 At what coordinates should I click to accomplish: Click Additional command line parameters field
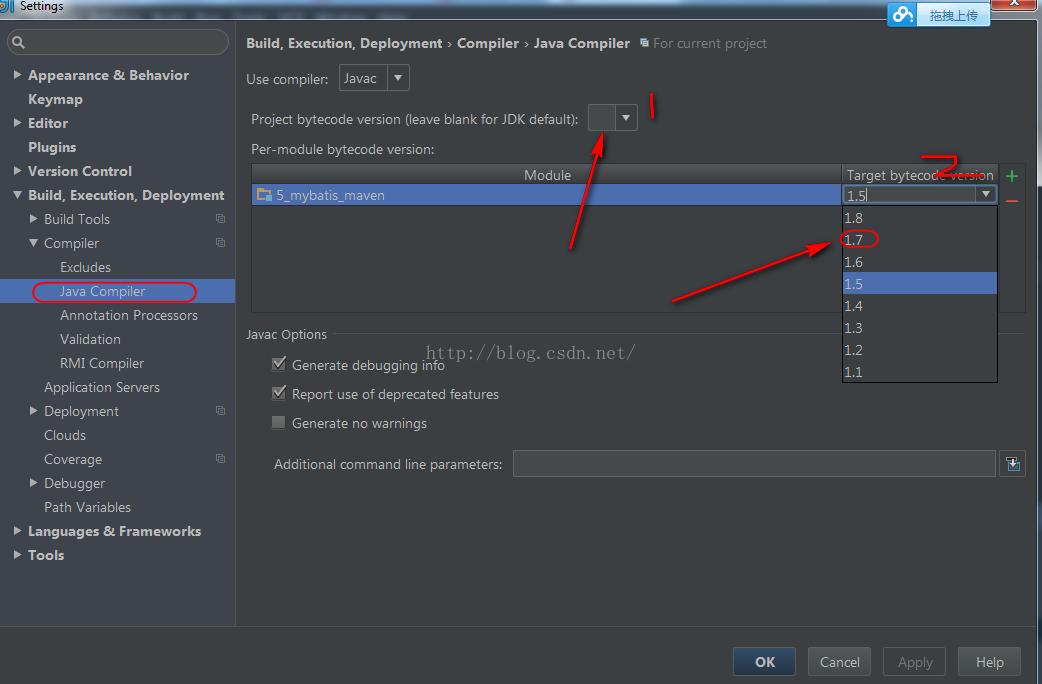[754, 464]
